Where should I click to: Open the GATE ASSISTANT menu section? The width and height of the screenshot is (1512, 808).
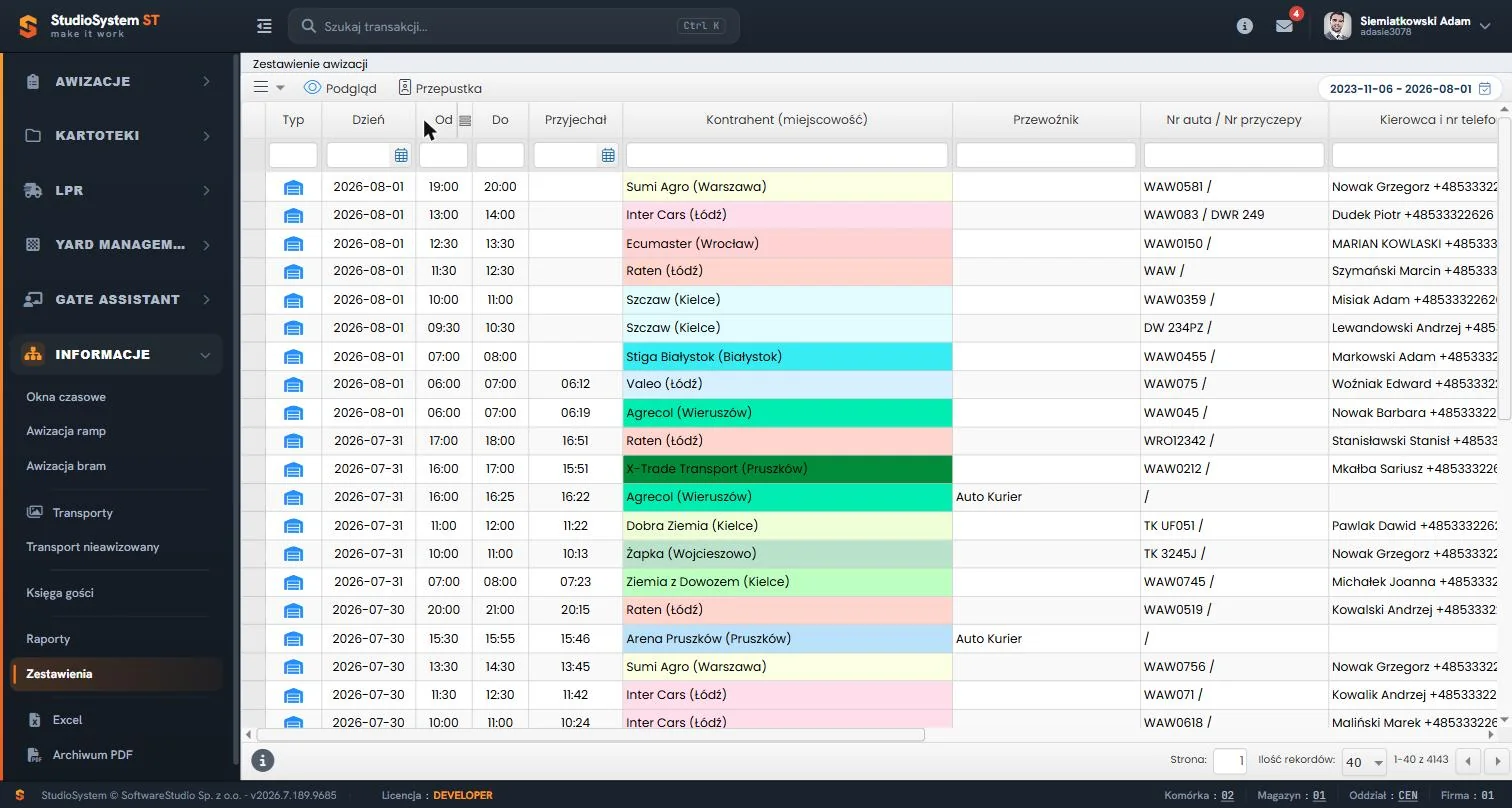(x=116, y=299)
